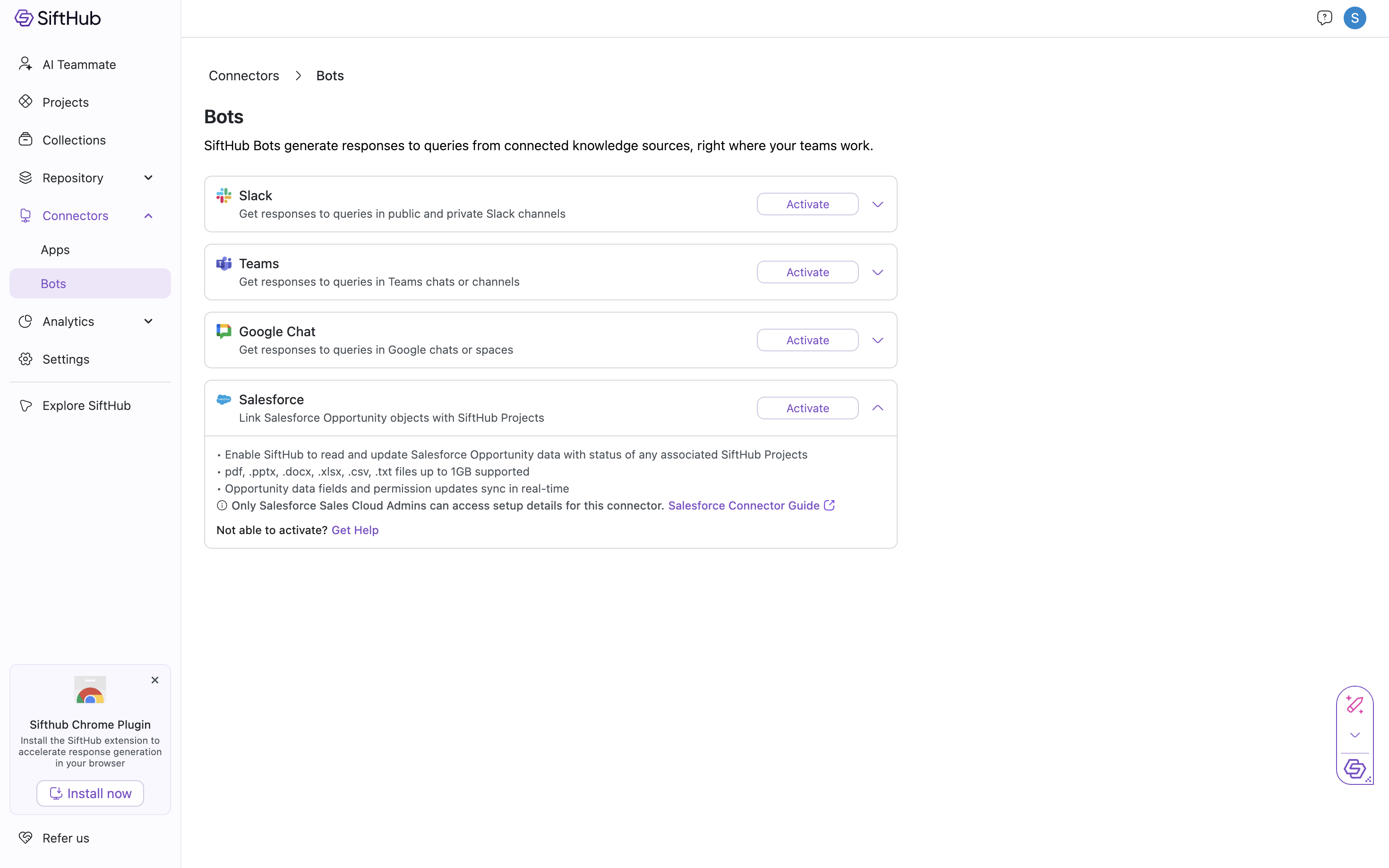Image resolution: width=1389 pixels, height=868 pixels.
Task: Expand the Repository sidebar menu
Action: (148, 178)
